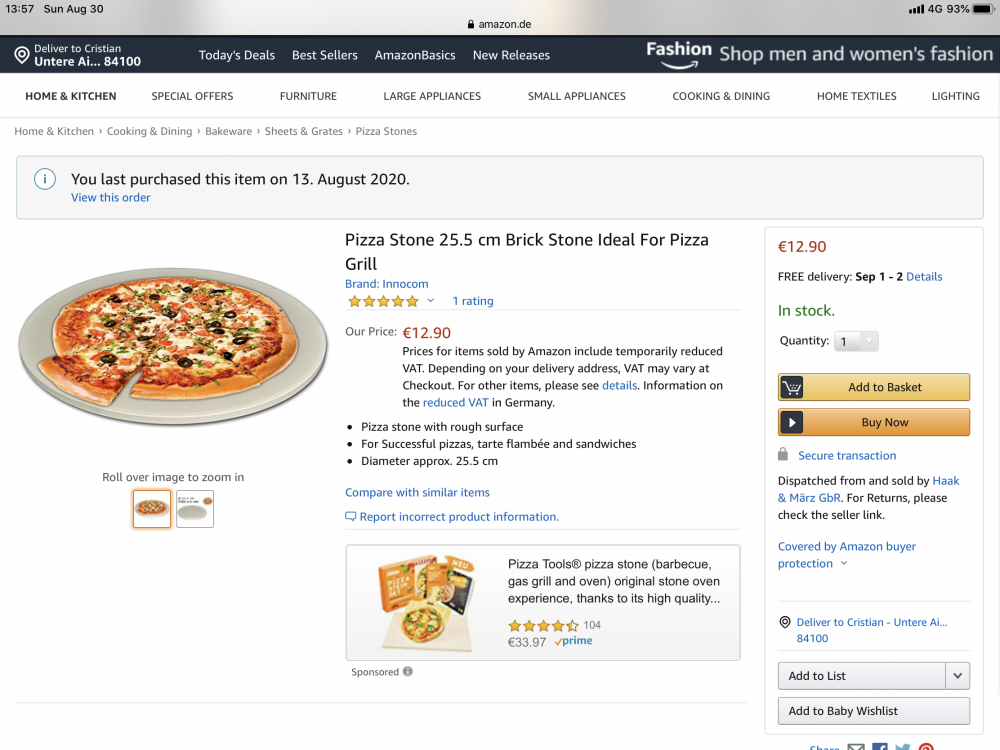This screenshot has width=1000, height=750.
Task: Click the delivery location pin icon in header
Action: (x=22, y=55)
